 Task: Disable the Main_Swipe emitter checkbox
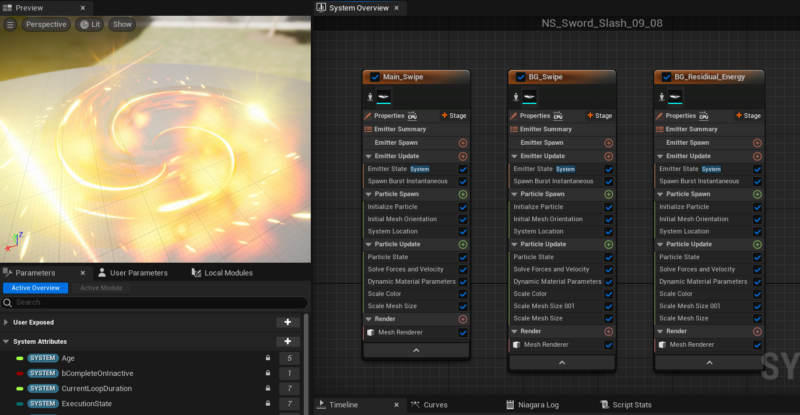375,76
